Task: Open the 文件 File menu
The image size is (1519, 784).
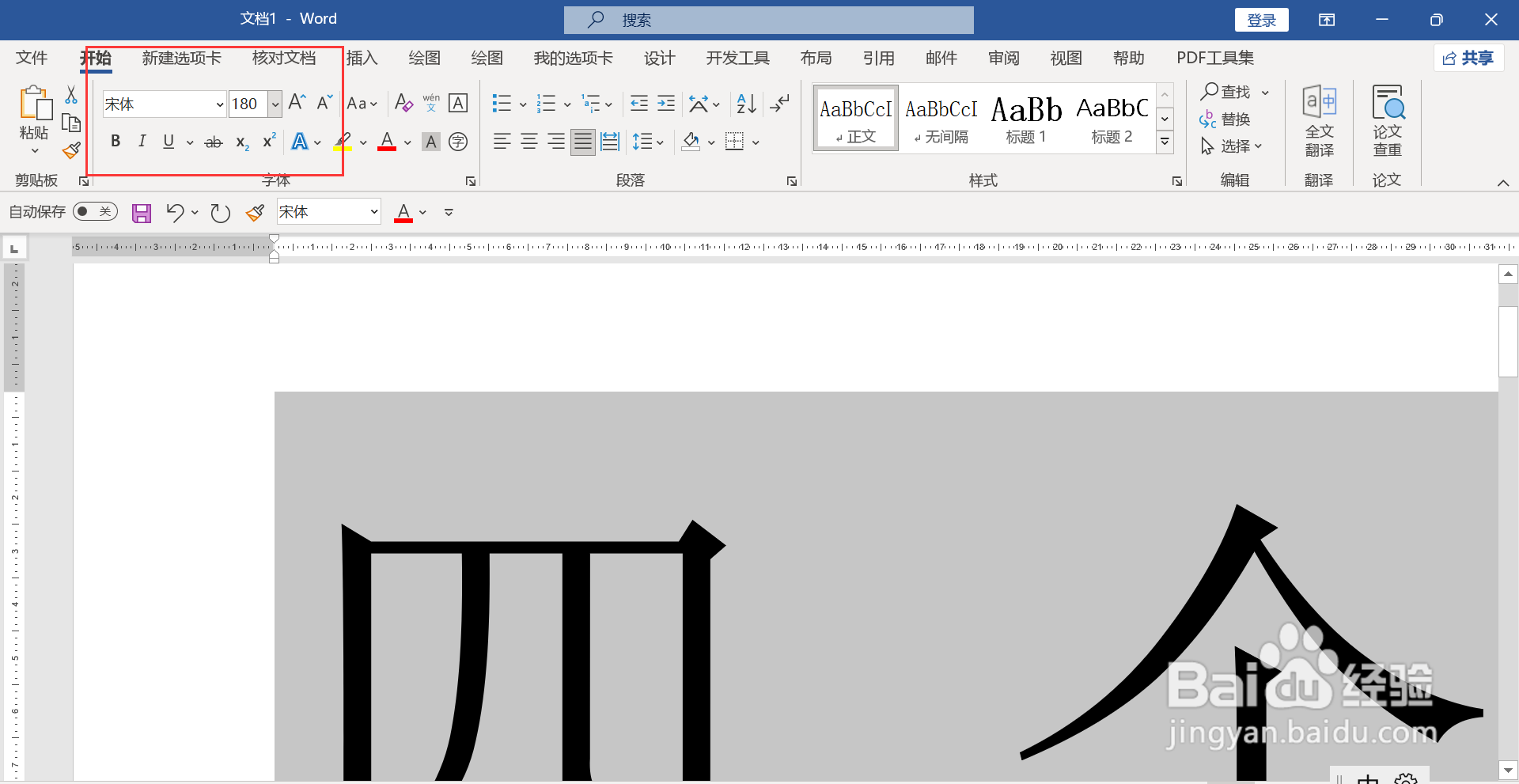Action: (x=32, y=58)
